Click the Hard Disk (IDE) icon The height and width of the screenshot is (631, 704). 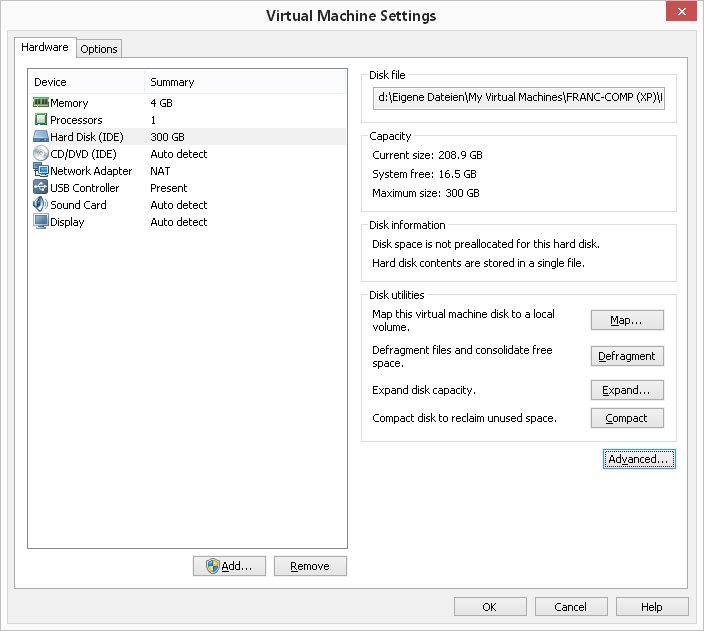[41, 137]
